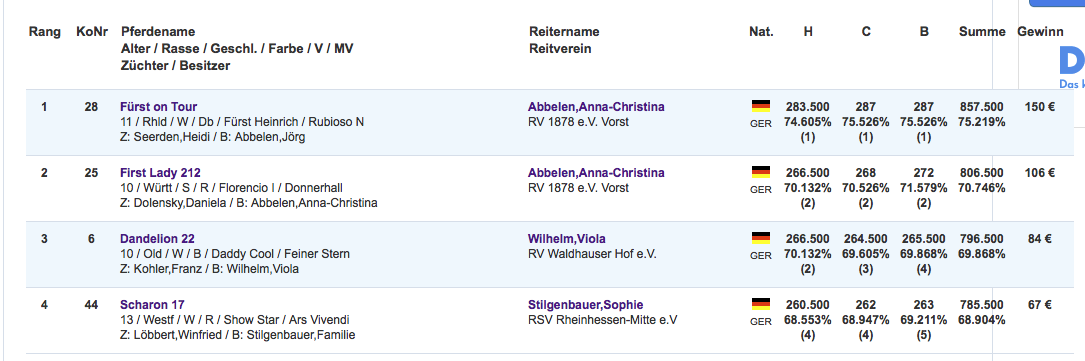Click the Rang column header

(44, 32)
